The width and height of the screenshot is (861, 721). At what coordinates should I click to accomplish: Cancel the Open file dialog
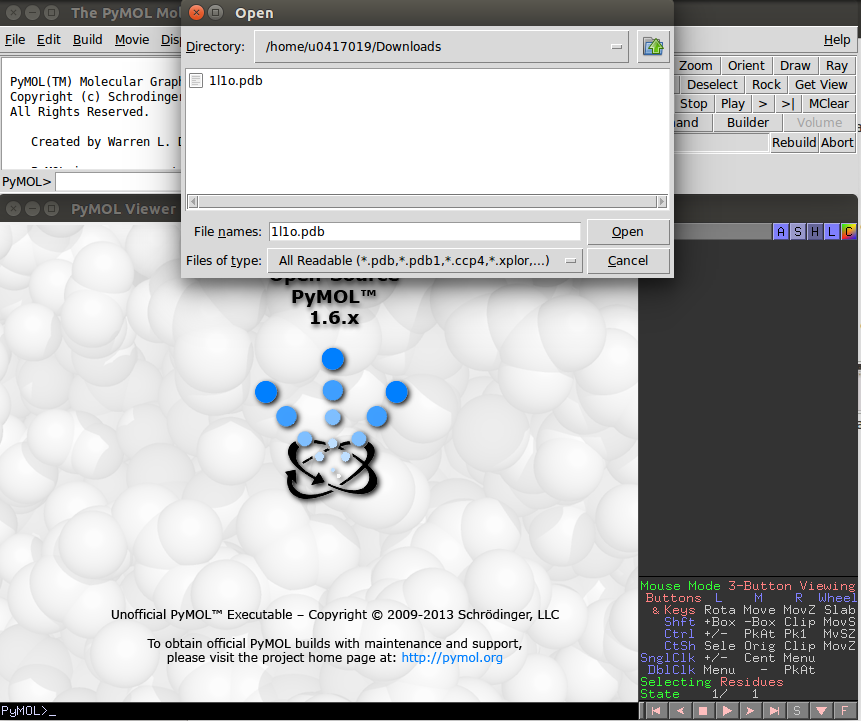click(628, 261)
